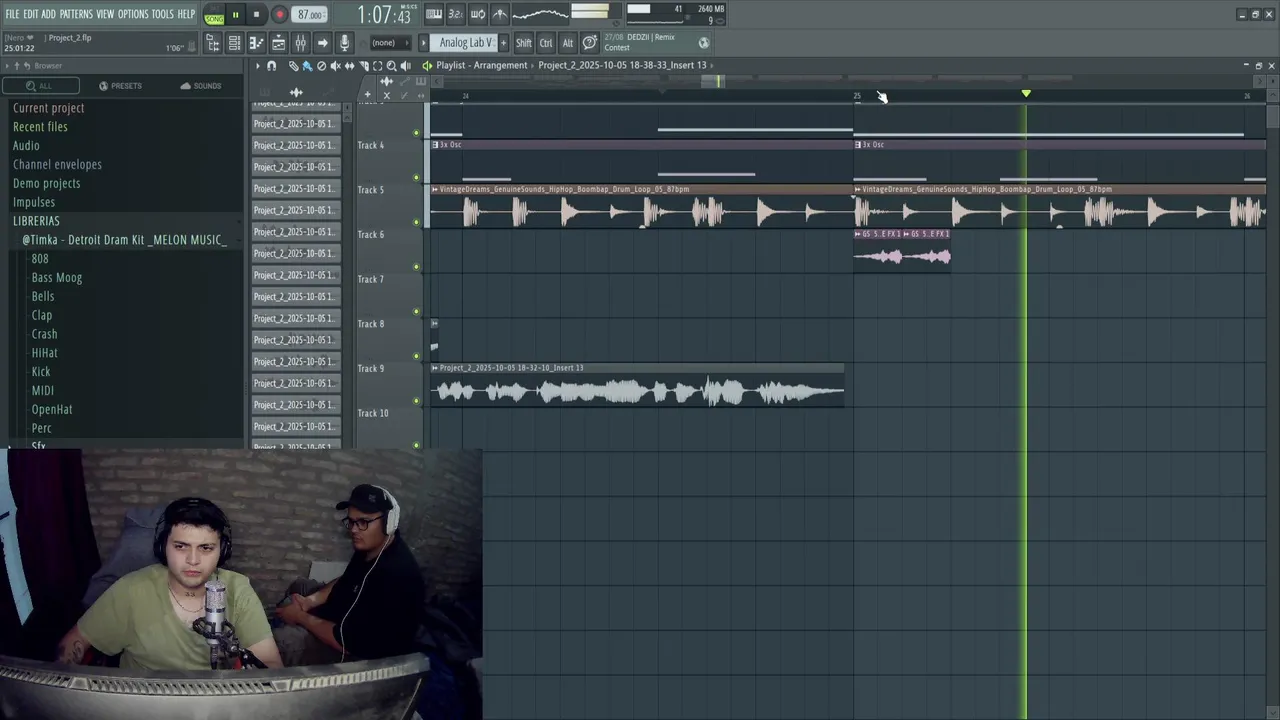1280x720 pixels.
Task: Click the X icon in playlist header
Action: (x=387, y=95)
